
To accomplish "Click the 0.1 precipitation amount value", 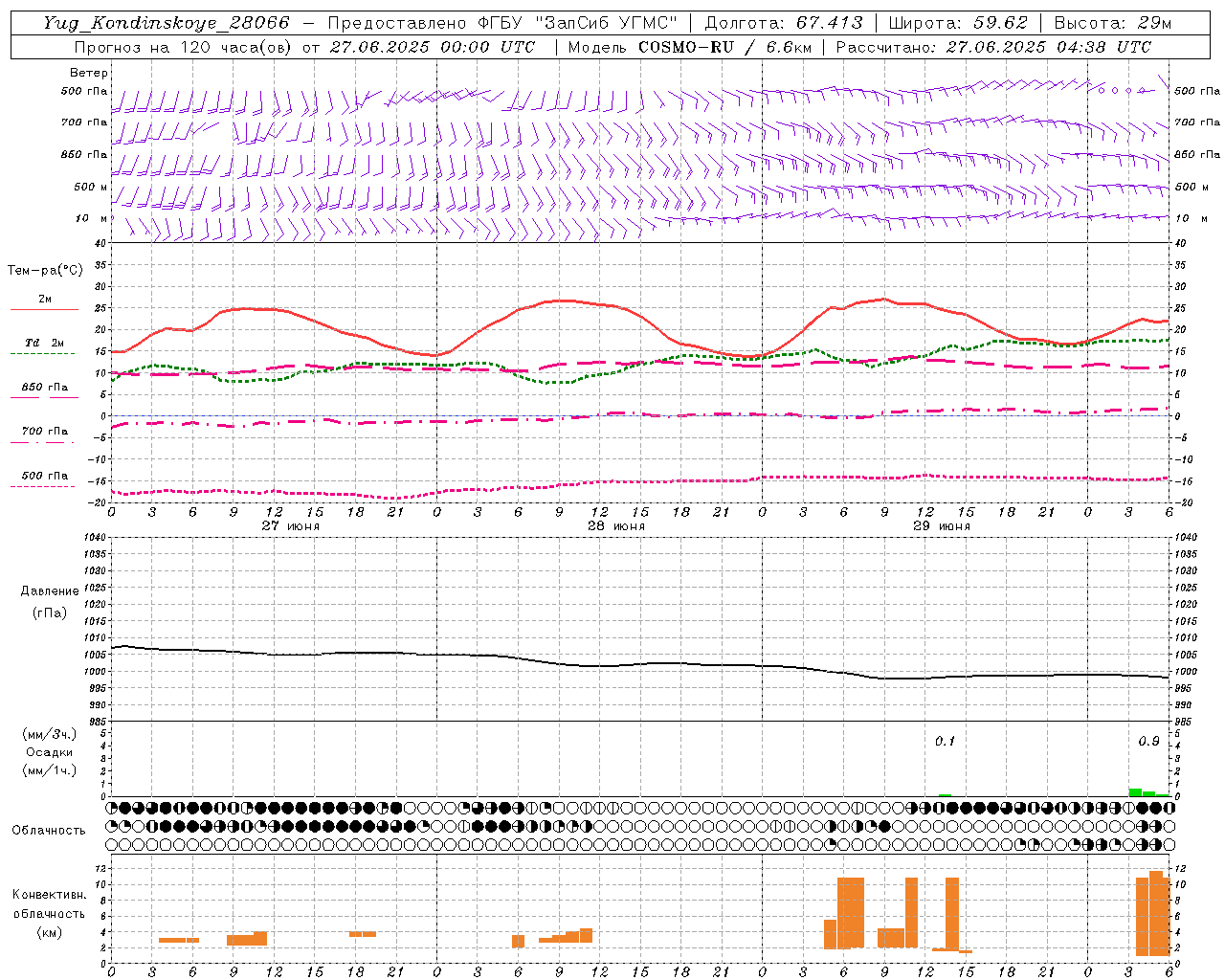I will click(945, 741).
